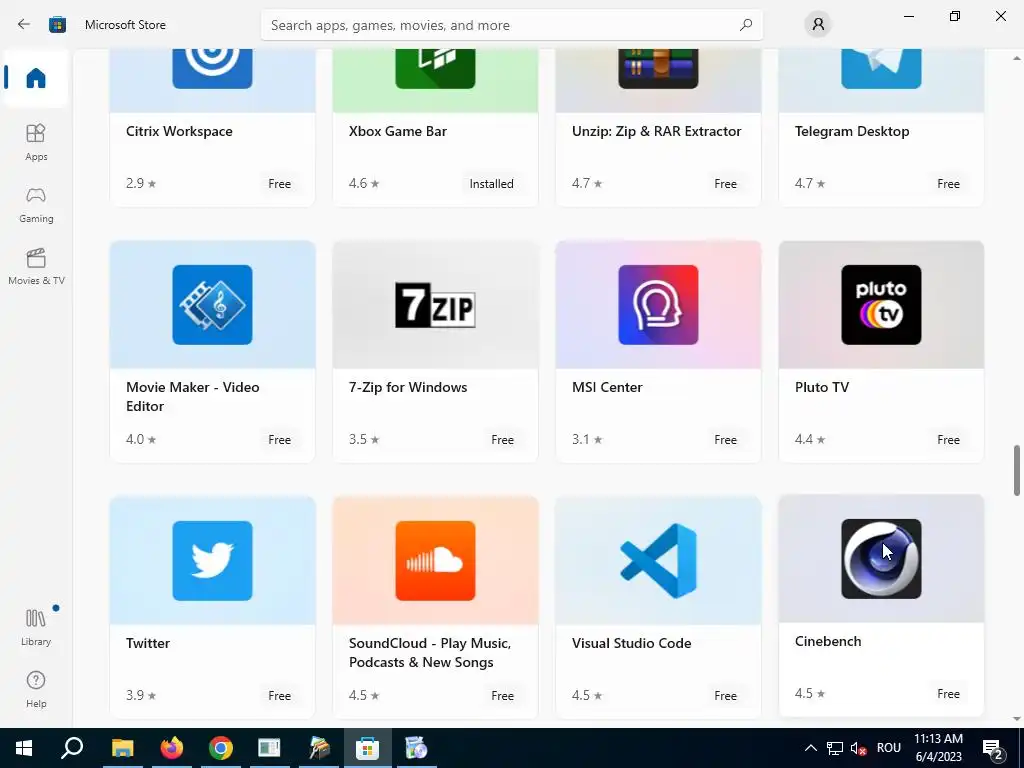The height and width of the screenshot is (768, 1024).
Task: Click Free label on Pluto TV card
Action: pos(948,440)
